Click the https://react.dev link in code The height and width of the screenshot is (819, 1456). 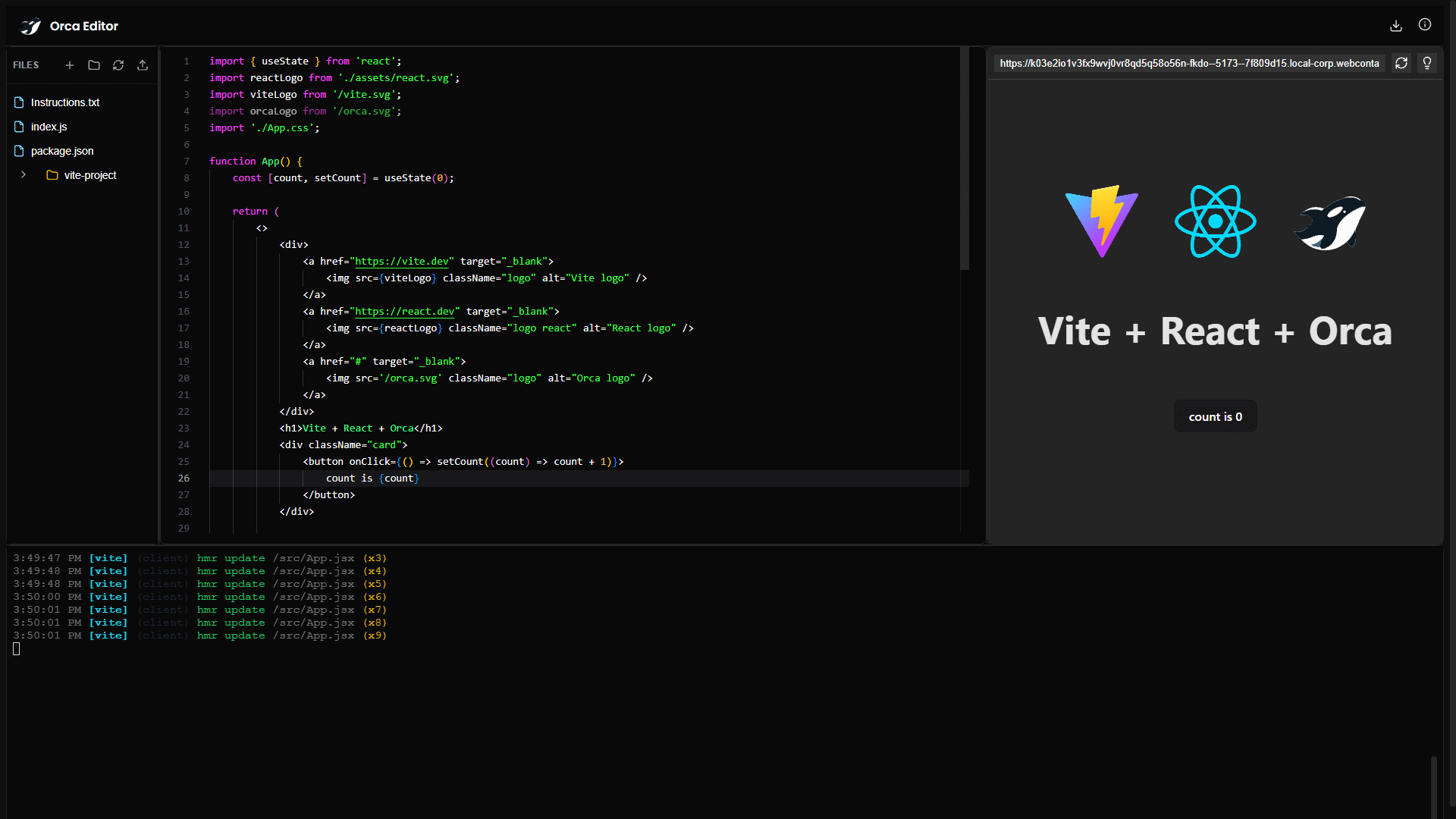pos(405,312)
